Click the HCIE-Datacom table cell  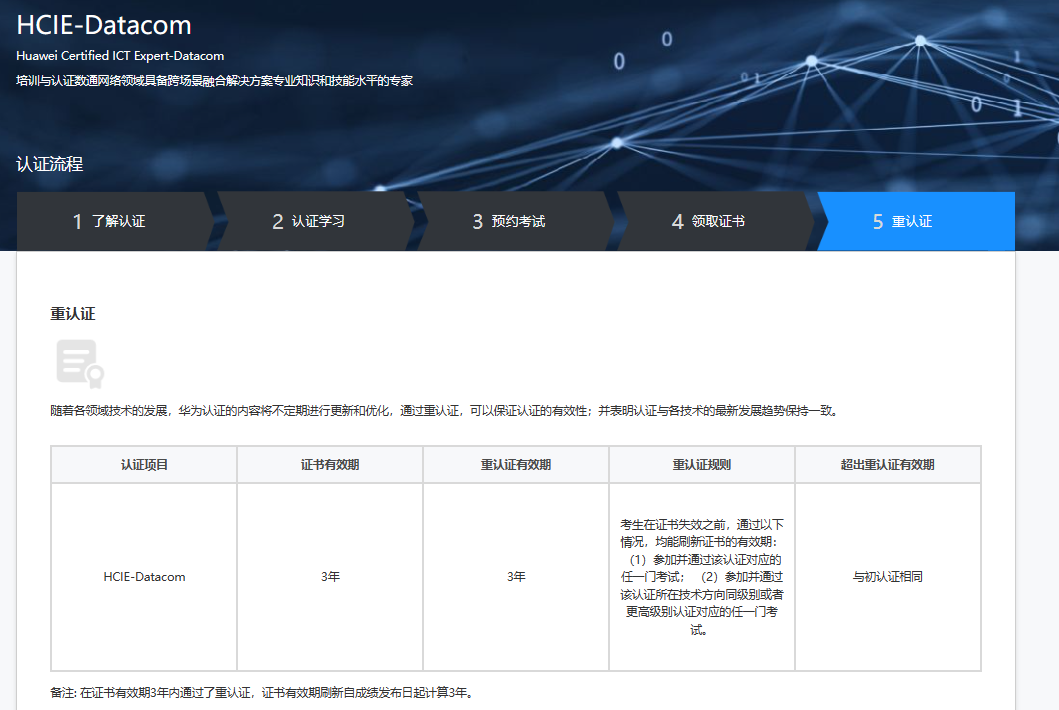click(144, 577)
